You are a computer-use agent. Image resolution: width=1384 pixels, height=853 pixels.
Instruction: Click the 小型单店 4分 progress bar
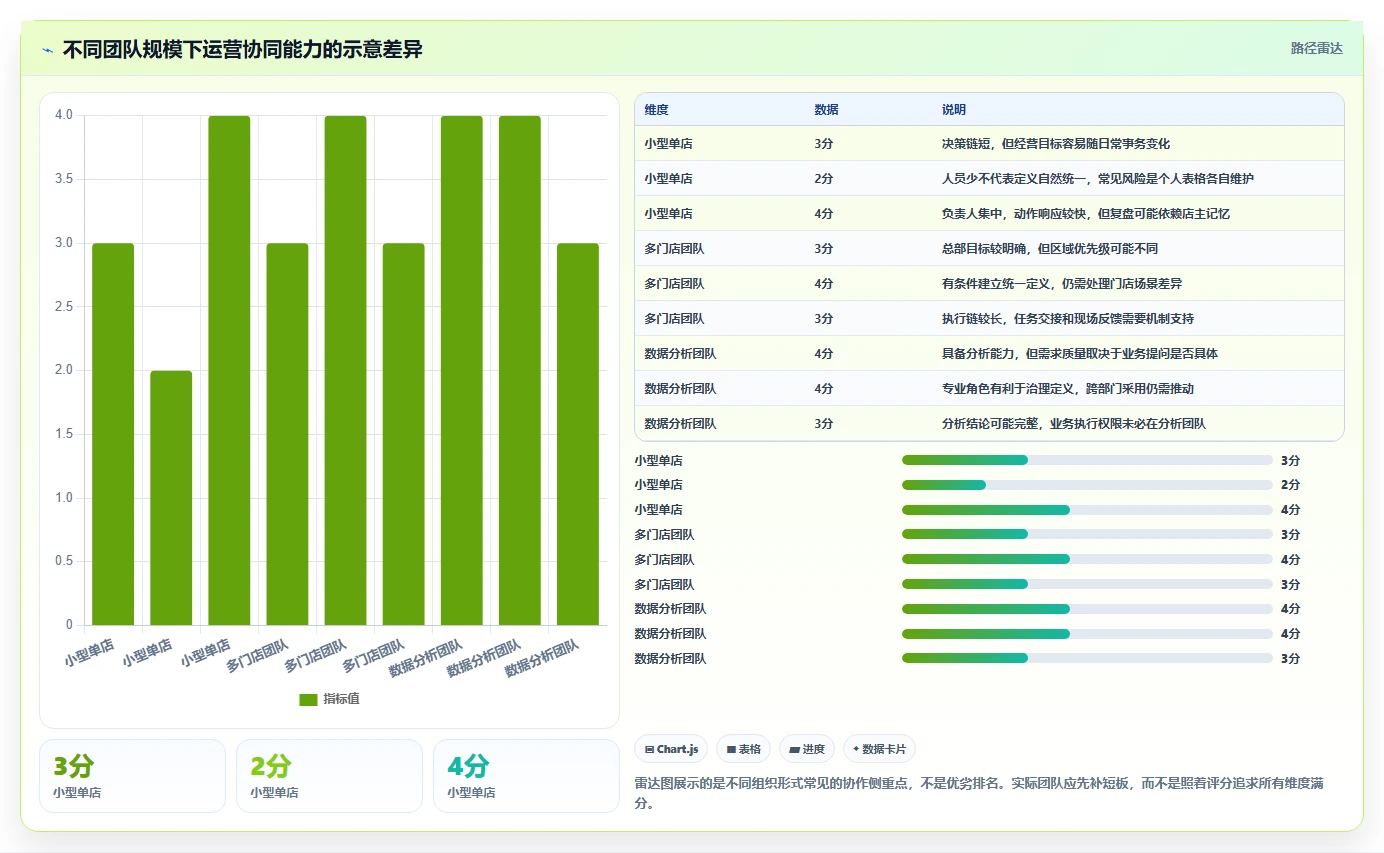coord(1087,510)
